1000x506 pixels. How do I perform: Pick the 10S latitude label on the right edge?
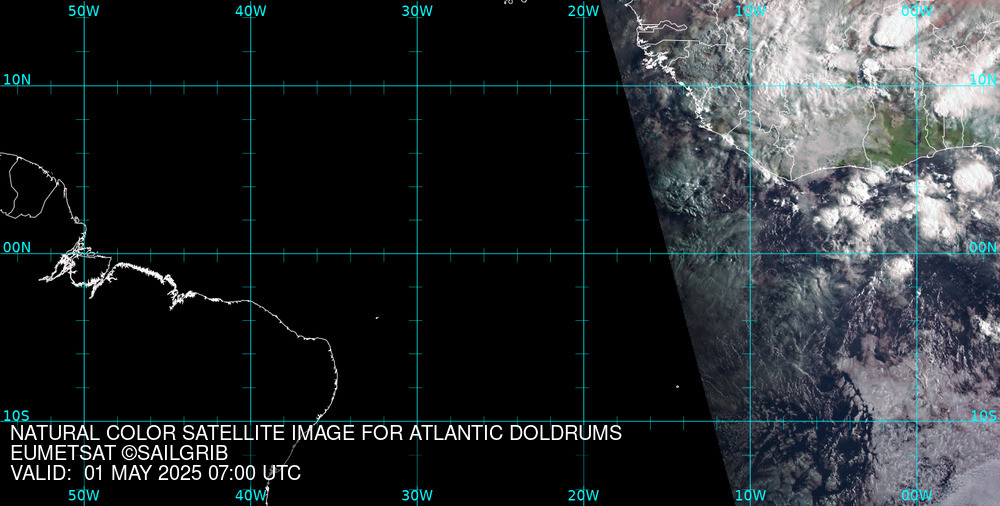pos(984,415)
